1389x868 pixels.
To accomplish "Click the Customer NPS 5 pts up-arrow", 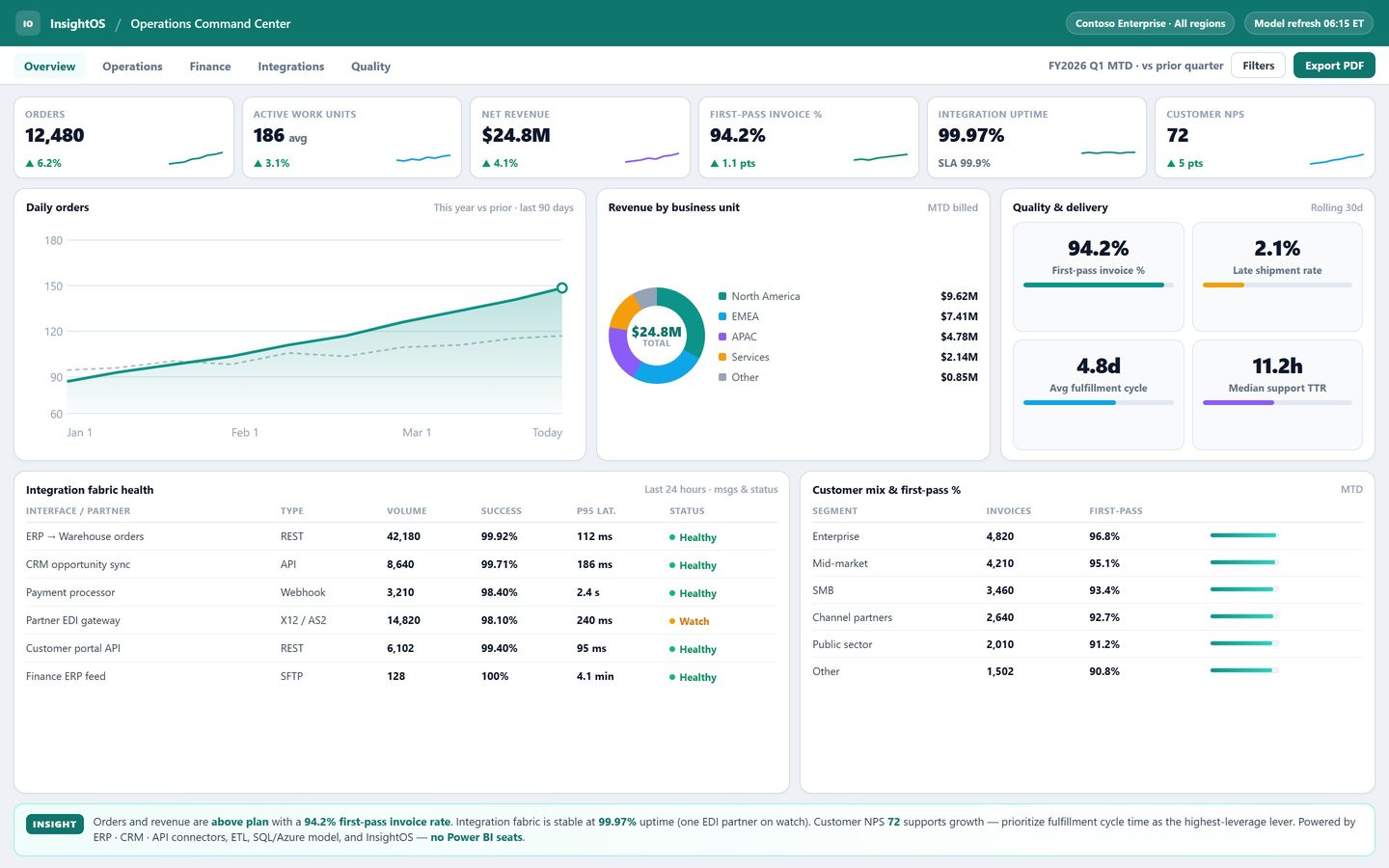I will coord(1171,163).
